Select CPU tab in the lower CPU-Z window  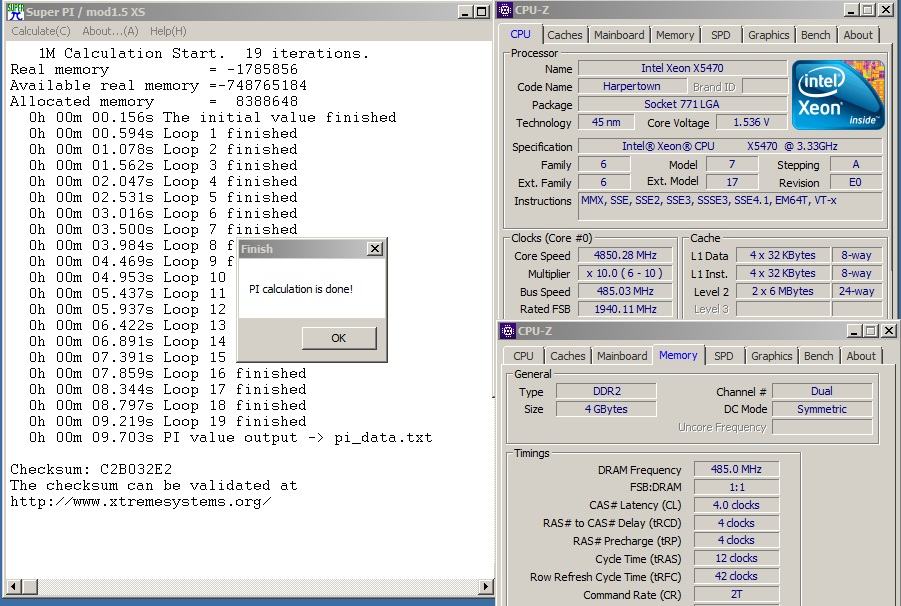(523, 356)
